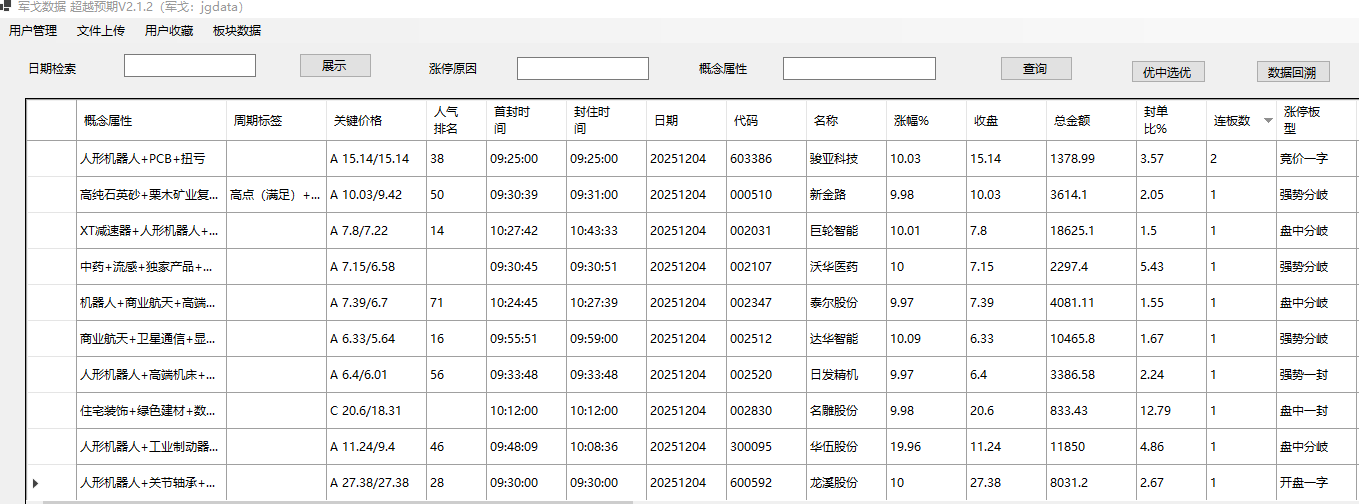This screenshot has height=504, width=1359.
Task: Sort by 日期 column header
Action: [687, 120]
